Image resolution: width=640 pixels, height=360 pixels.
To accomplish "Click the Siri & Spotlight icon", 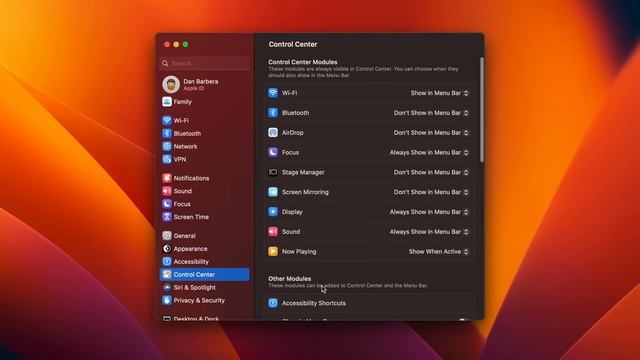I will (x=167, y=287).
